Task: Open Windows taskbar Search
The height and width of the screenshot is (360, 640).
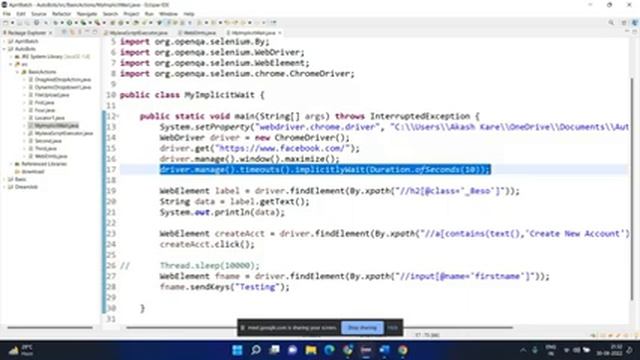Action: click(256, 350)
